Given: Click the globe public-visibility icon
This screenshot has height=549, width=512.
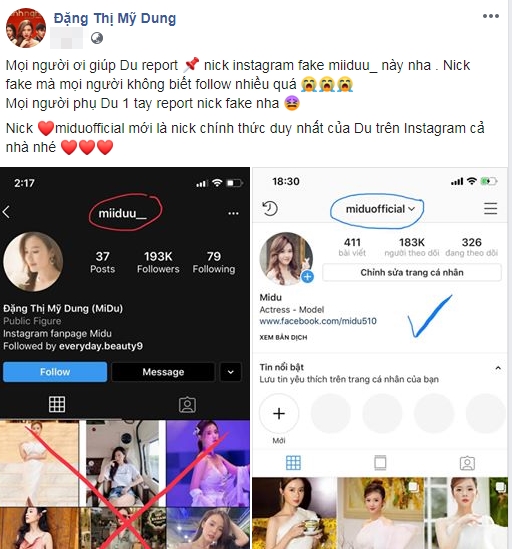Looking at the screenshot, I should pos(97,38).
